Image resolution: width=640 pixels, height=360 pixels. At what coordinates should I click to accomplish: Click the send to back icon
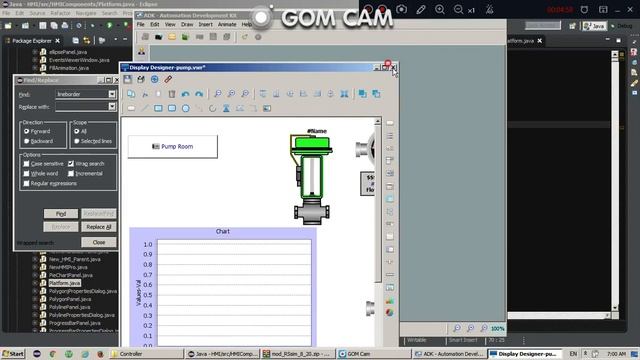coord(376,94)
